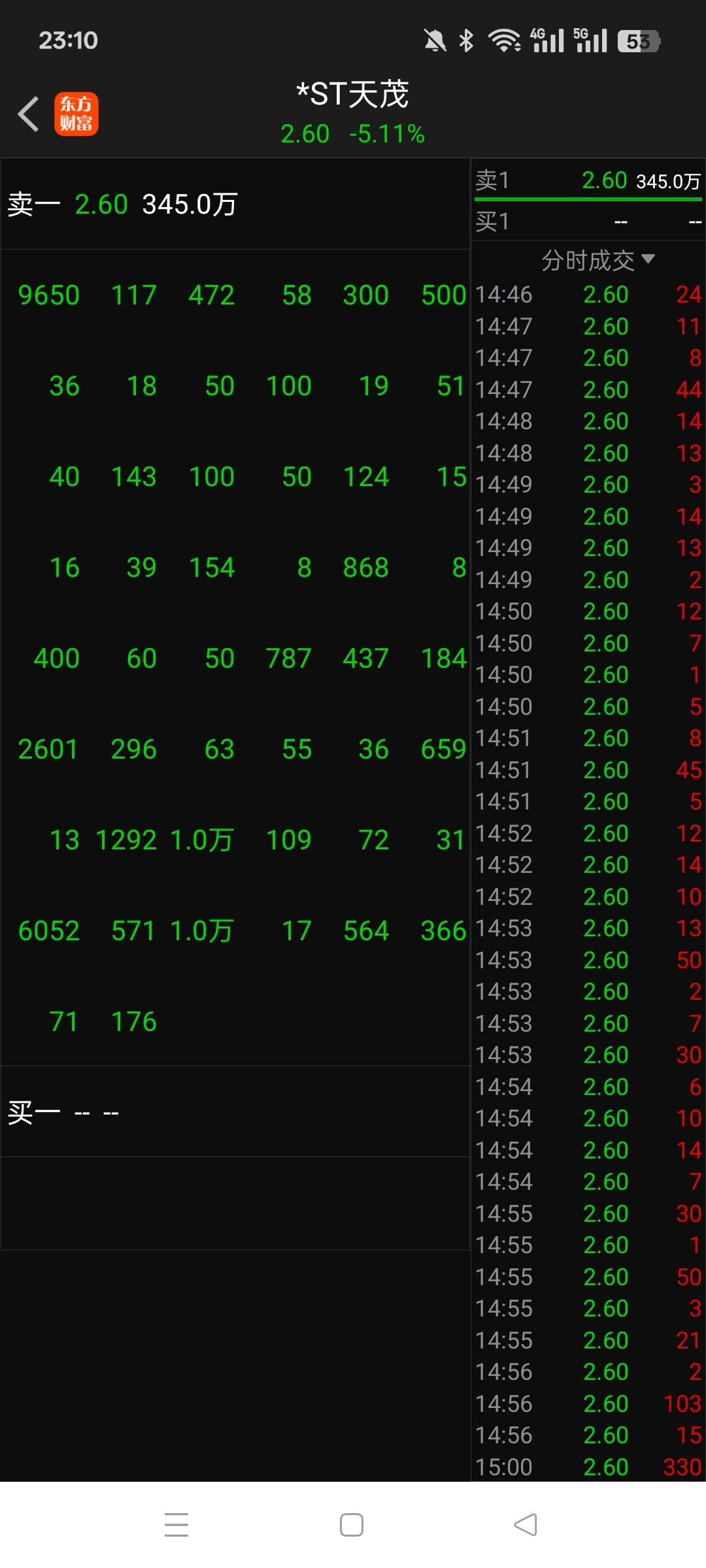
Task: Tap the order queue value 176
Action: 134,1022
